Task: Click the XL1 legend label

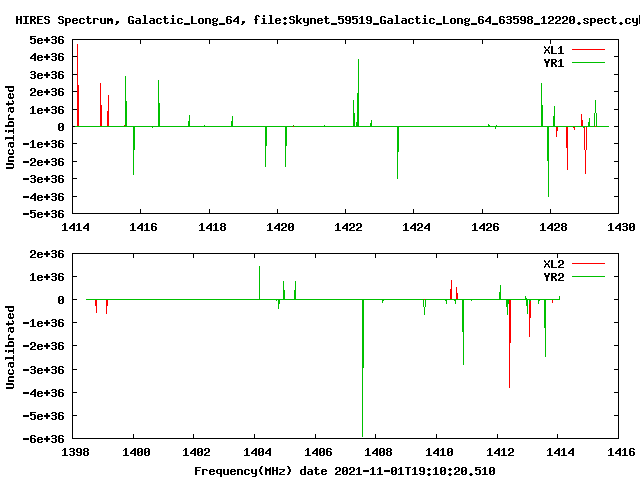Action: coord(553,50)
